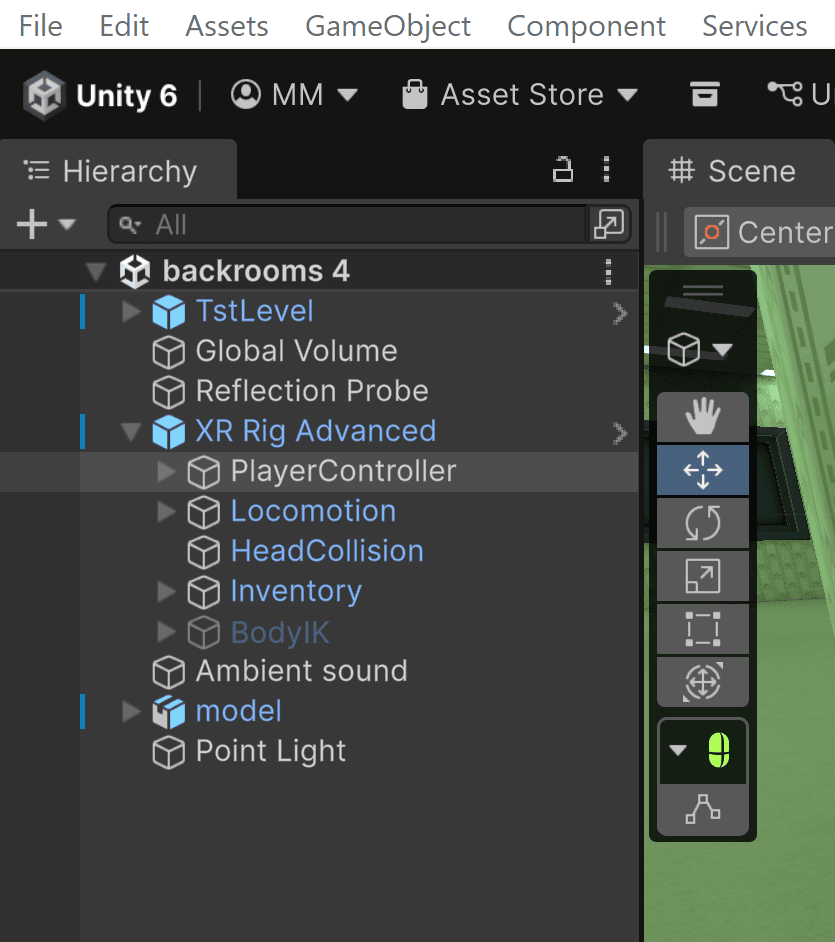This screenshot has height=942, width=835.
Task: Expand the TstLevel prefab
Action: pyautogui.click(x=131, y=311)
